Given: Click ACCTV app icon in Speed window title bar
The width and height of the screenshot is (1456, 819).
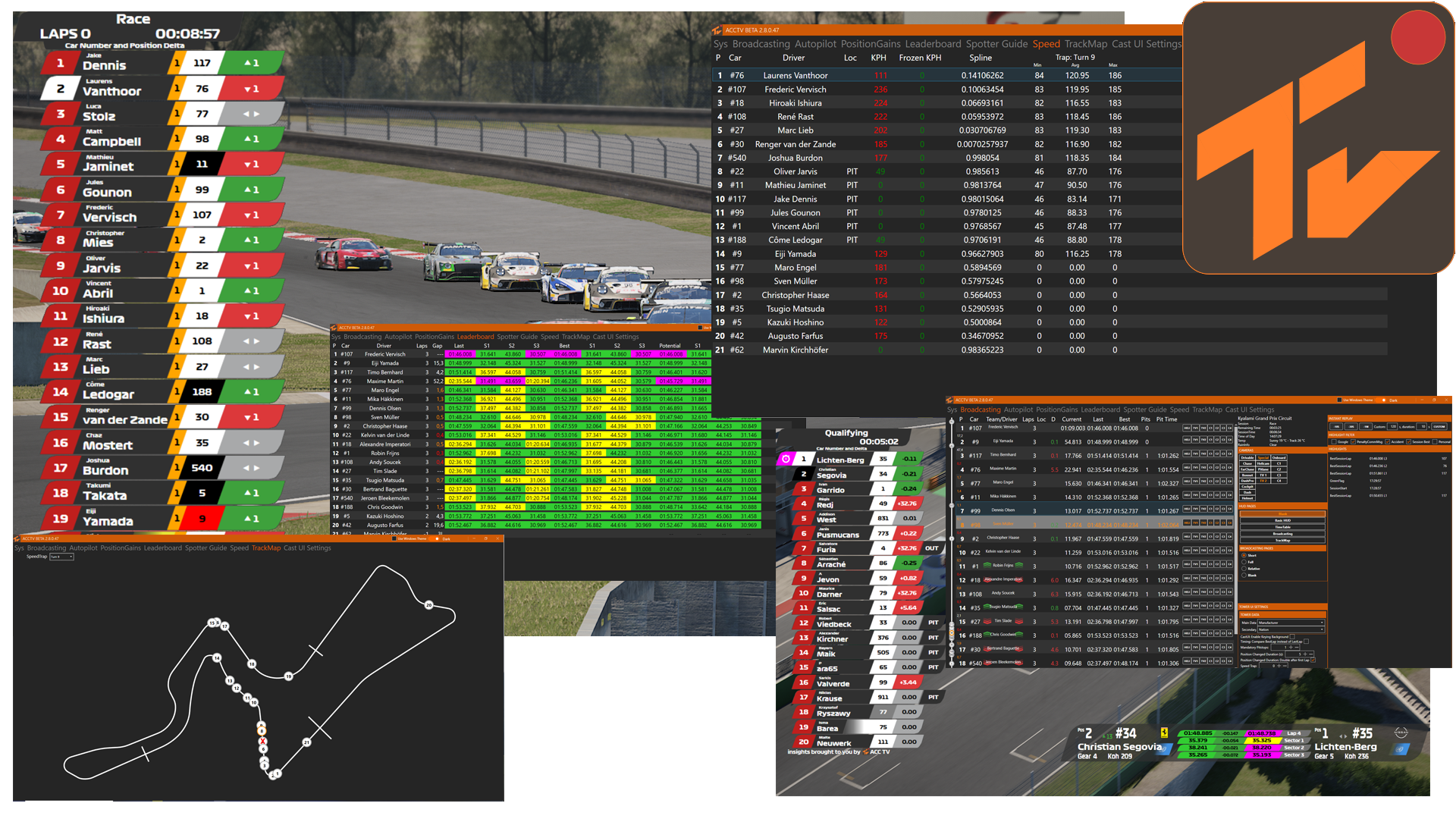Looking at the screenshot, I should pos(717,30).
